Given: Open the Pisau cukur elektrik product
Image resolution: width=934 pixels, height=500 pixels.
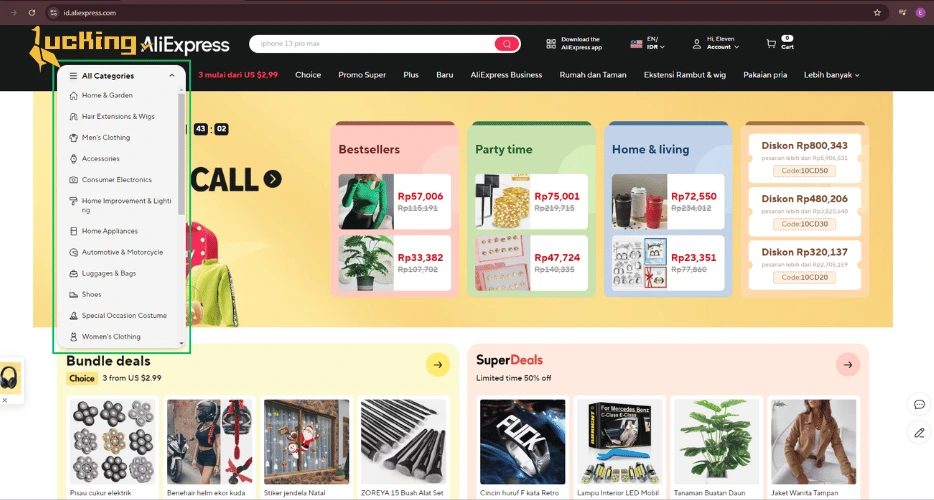Looking at the screenshot, I should 113,448.
